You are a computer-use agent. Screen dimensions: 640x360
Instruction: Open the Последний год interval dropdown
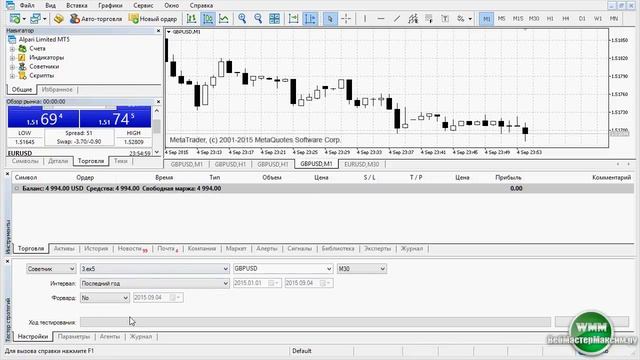(x=155, y=283)
